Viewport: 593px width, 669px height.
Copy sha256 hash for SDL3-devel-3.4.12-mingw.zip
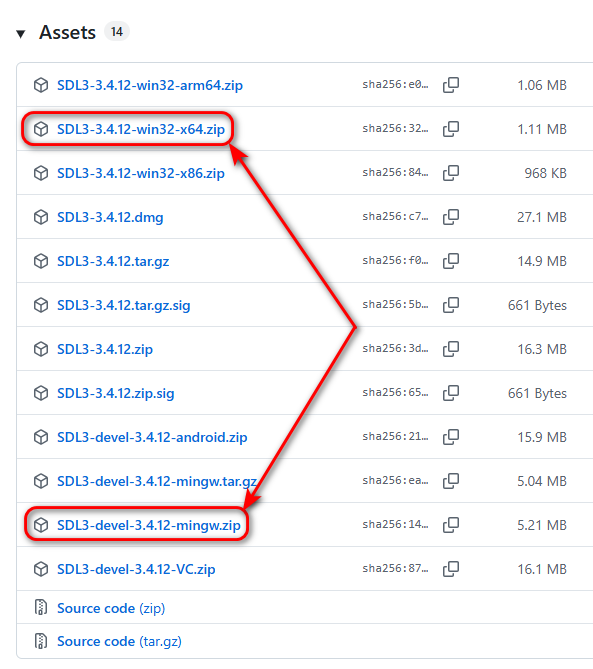451,525
